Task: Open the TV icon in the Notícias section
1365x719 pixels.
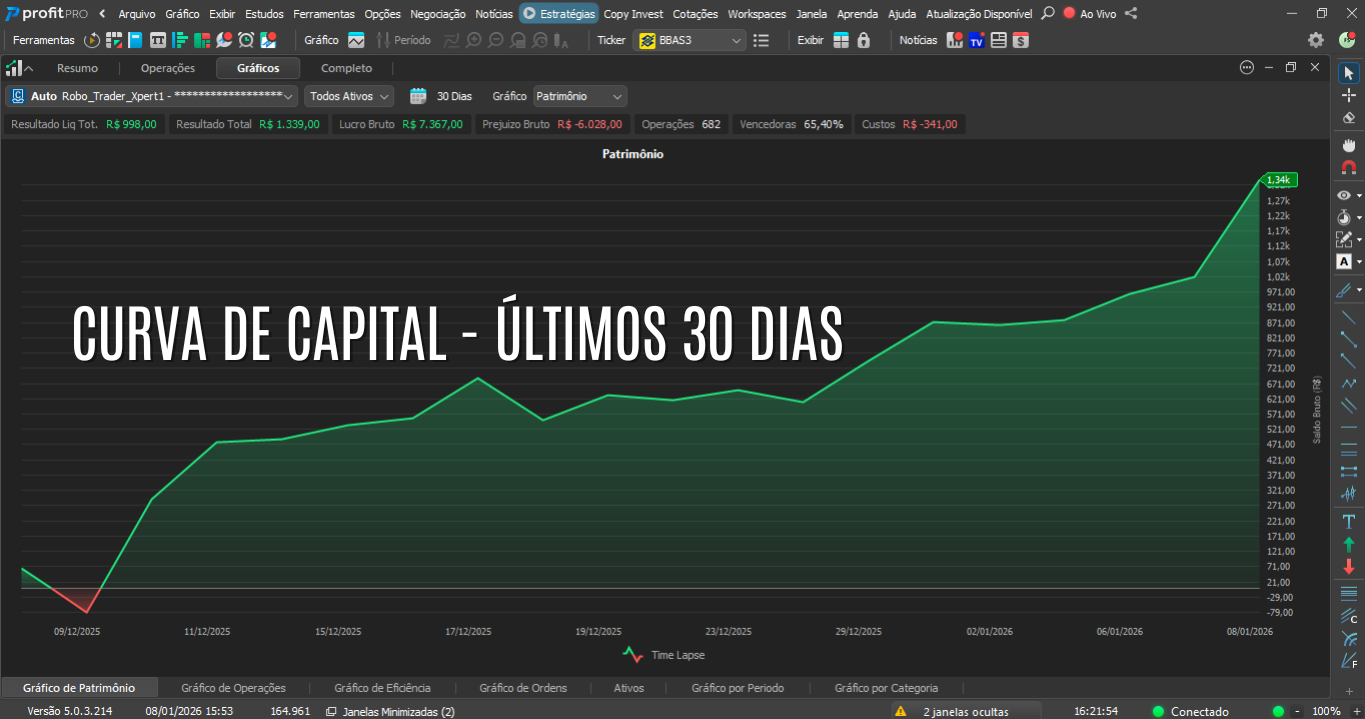Action: click(976, 40)
